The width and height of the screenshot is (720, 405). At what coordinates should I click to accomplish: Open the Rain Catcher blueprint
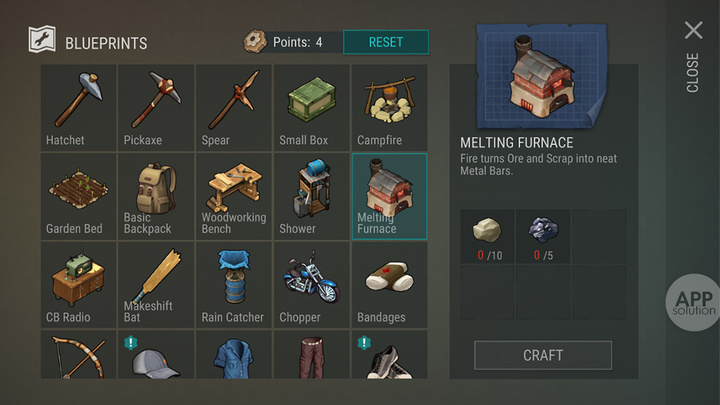tap(234, 285)
